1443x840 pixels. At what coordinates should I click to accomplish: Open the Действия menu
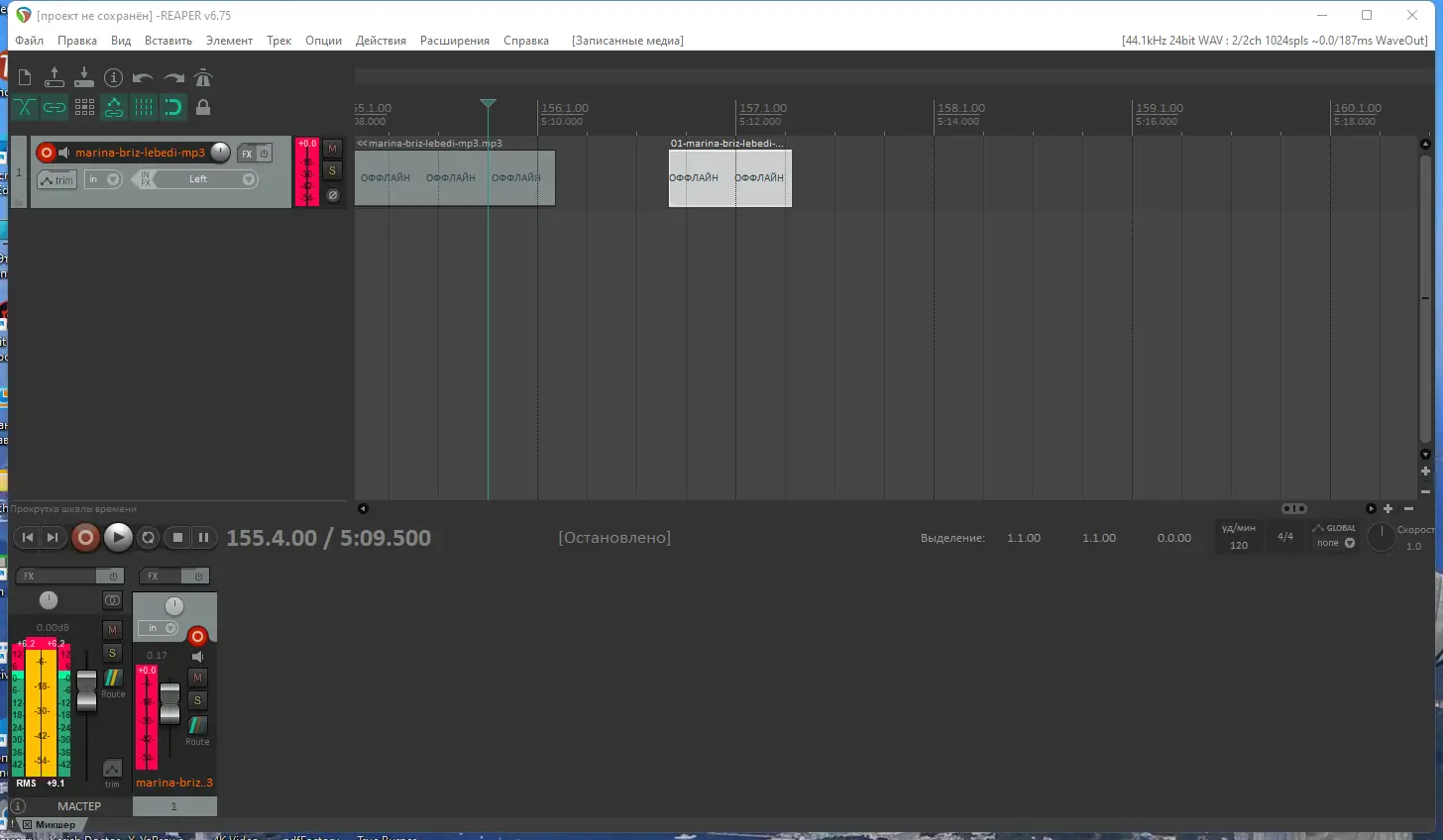(381, 41)
